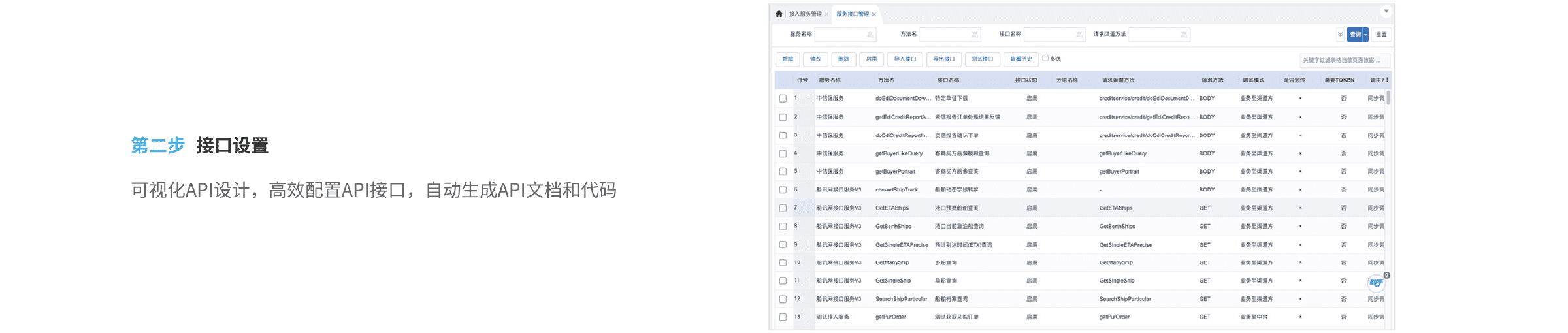Click the home icon in tab bar
Image resolution: width=1568 pixels, height=333 pixels.
pos(779,14)
